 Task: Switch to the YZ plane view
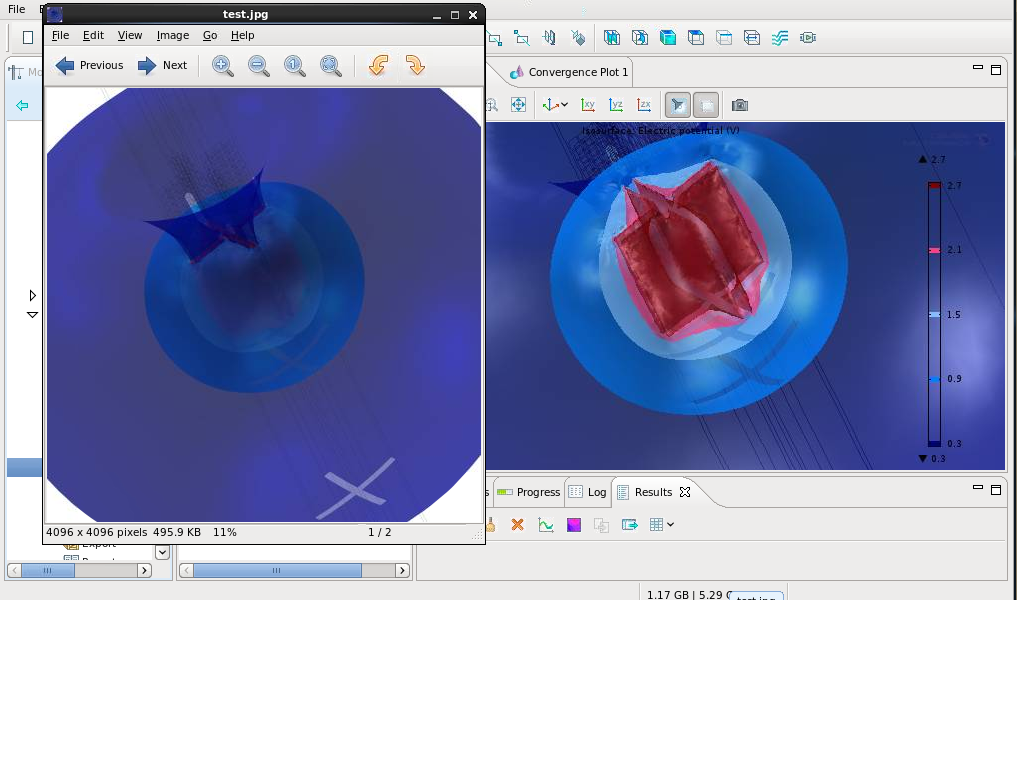(616, 105)
